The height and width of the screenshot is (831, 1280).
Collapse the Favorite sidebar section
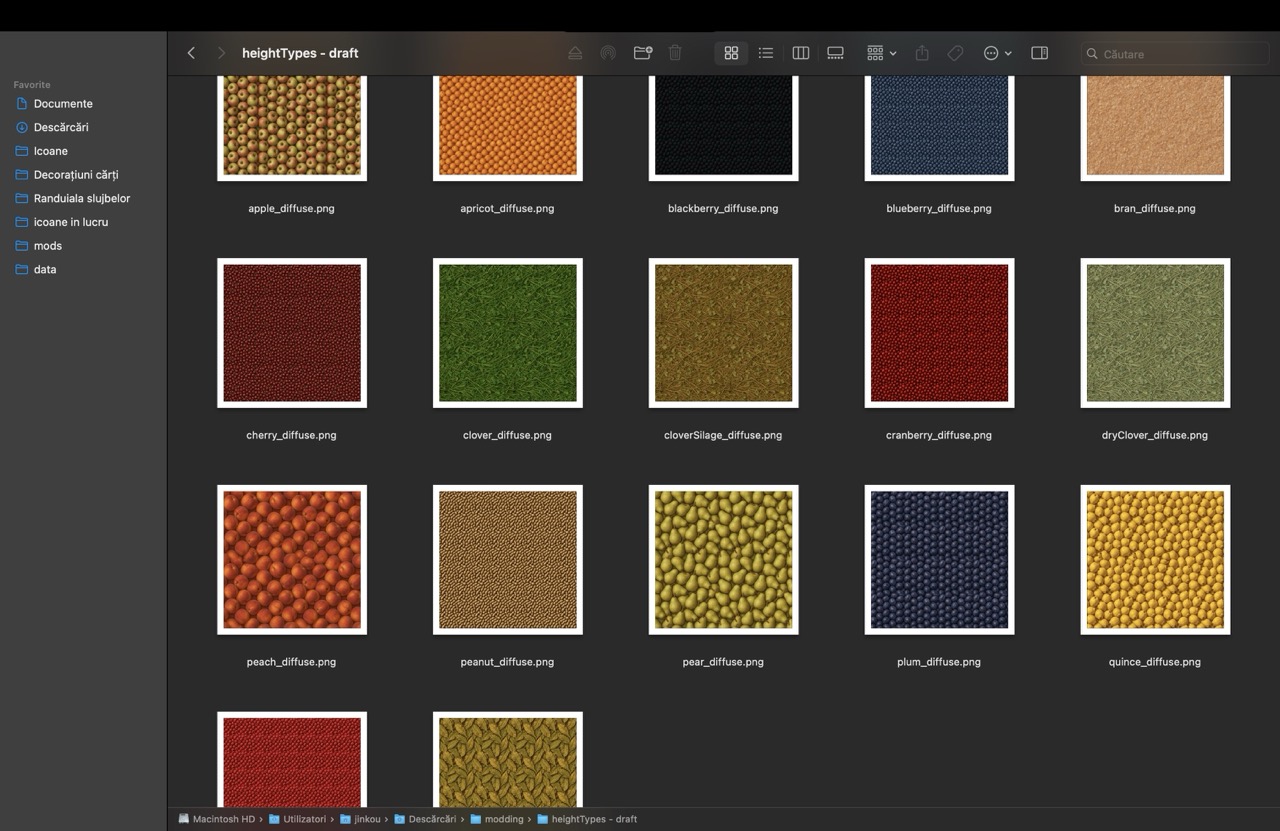(31, 84)
